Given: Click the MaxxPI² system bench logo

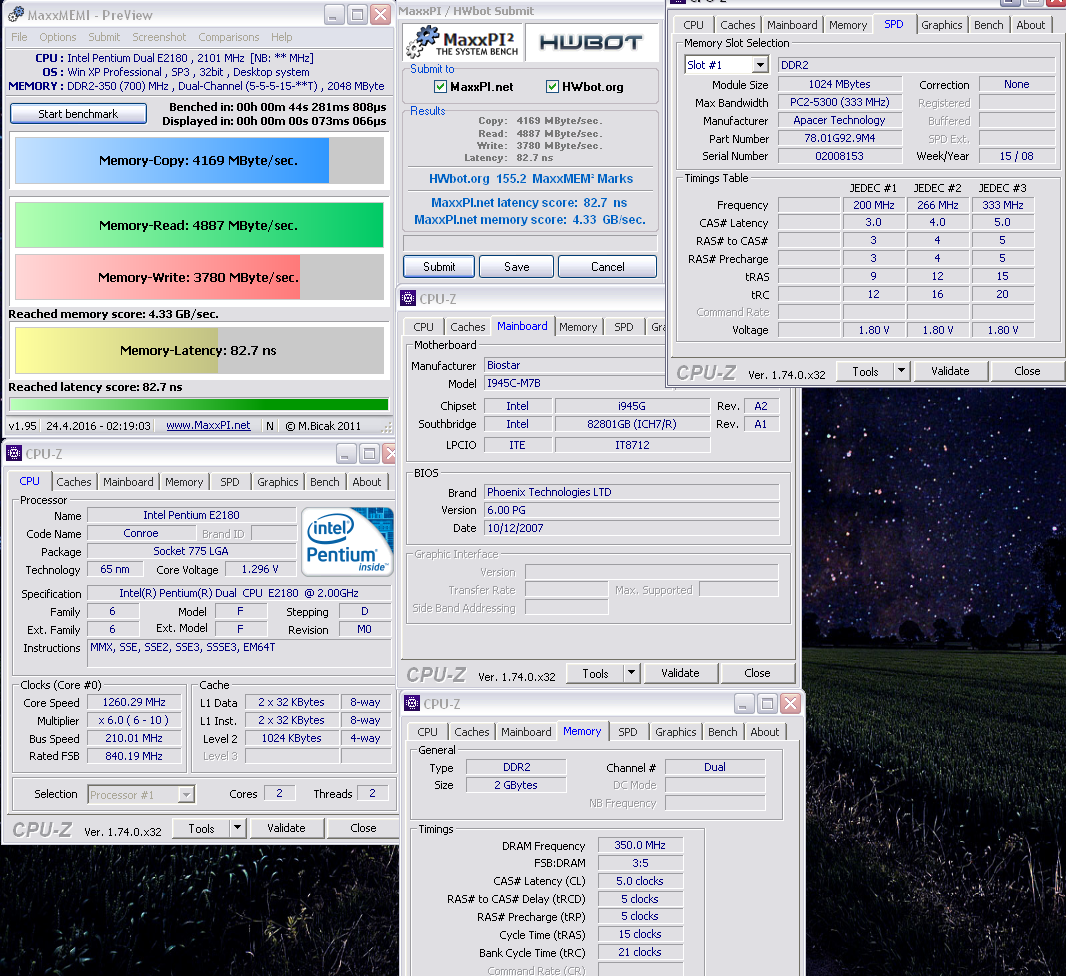Looking at the screenshot, I should 462,42.
